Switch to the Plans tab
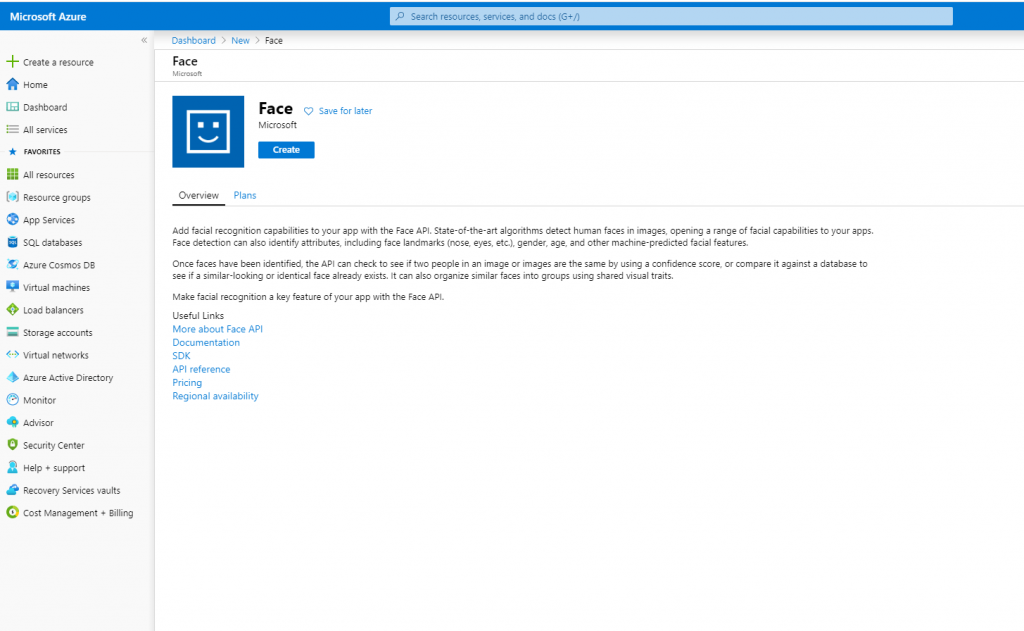1024x631 pixels. coord(245,195)
